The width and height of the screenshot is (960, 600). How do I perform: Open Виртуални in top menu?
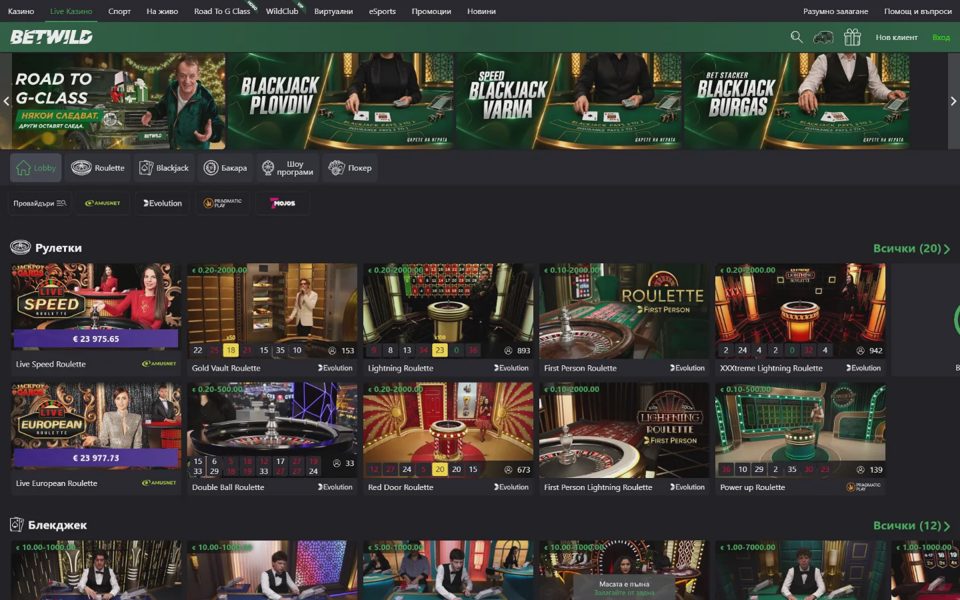tap(333, 11)
